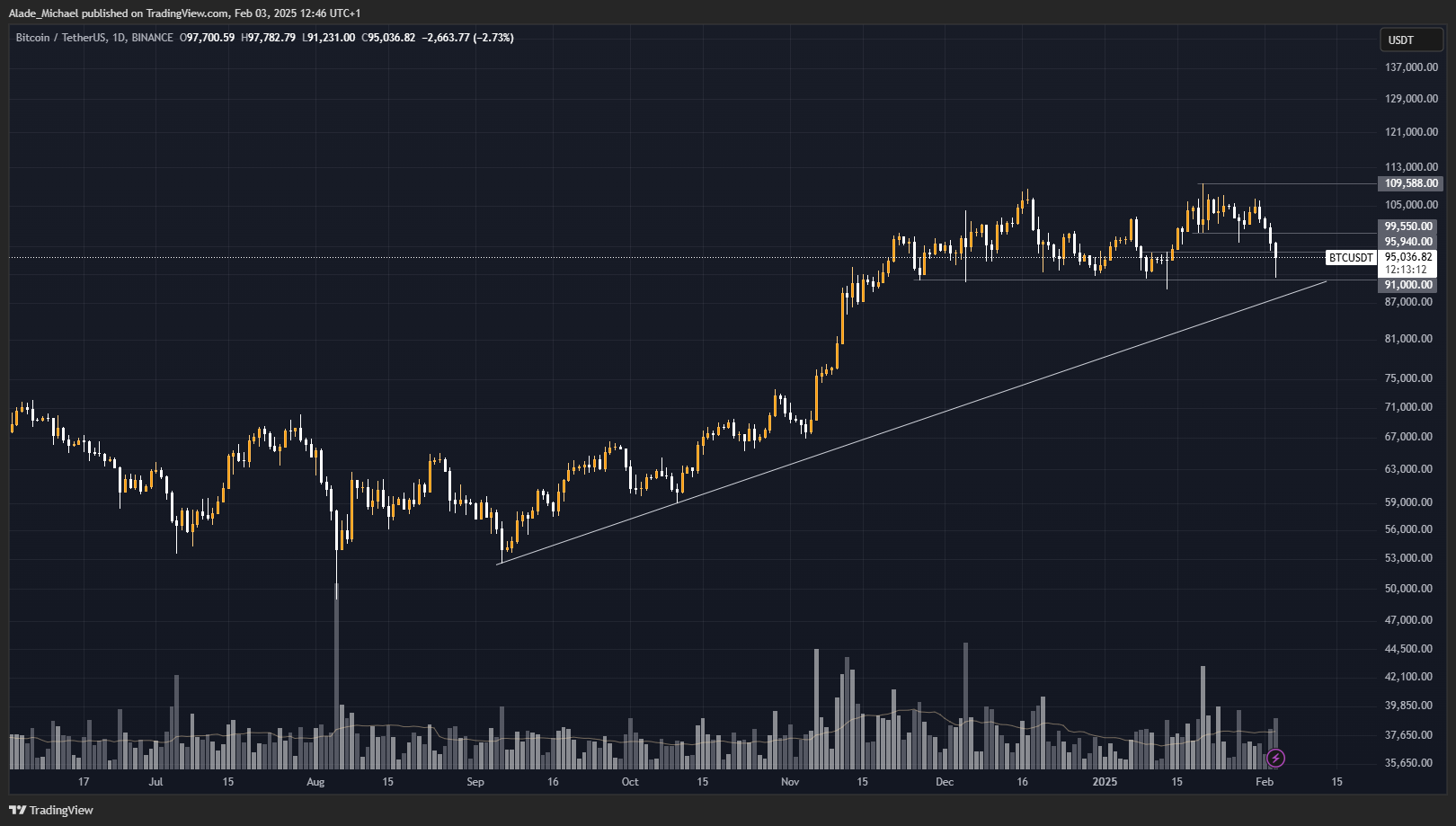Screen dimensions: 1456x826
Task: Select the 109,588.00 price level label
Action: [x=1410, y=183]
